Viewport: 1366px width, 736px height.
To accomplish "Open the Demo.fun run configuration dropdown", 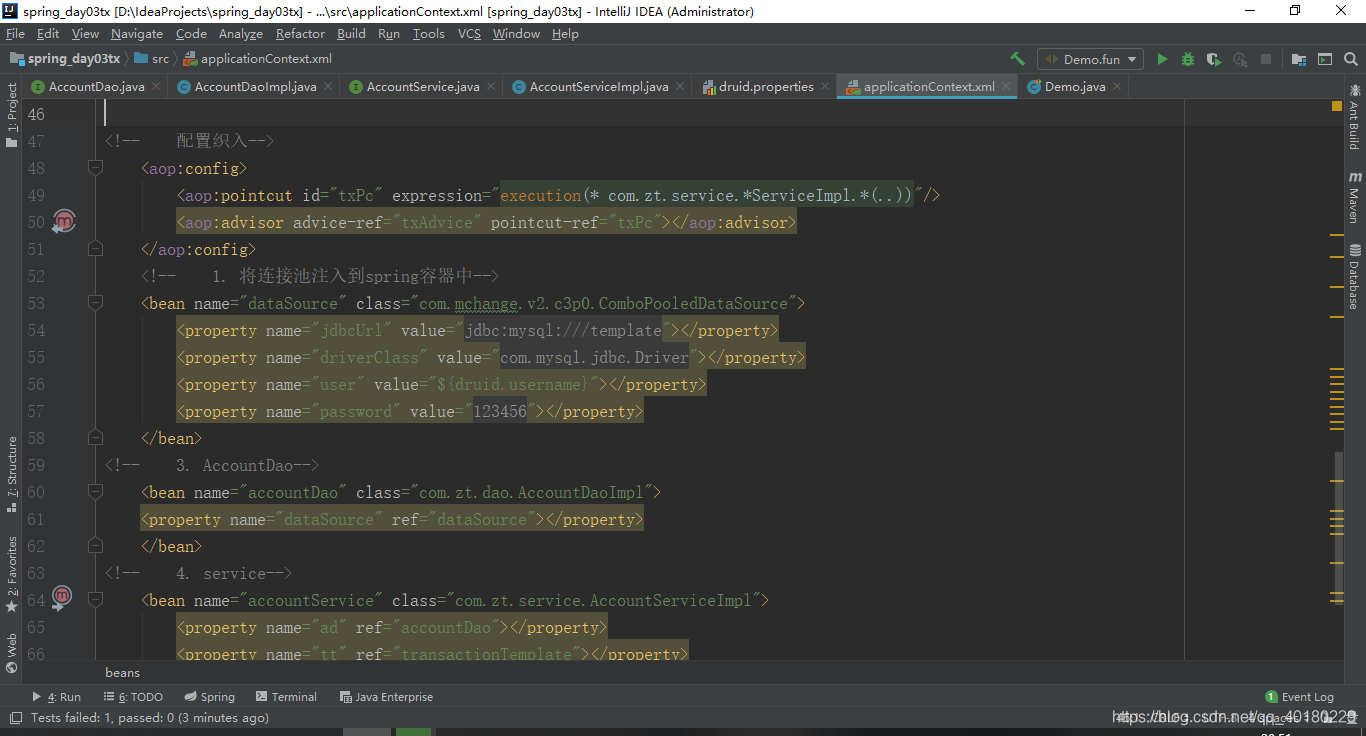I will 1090,59.
